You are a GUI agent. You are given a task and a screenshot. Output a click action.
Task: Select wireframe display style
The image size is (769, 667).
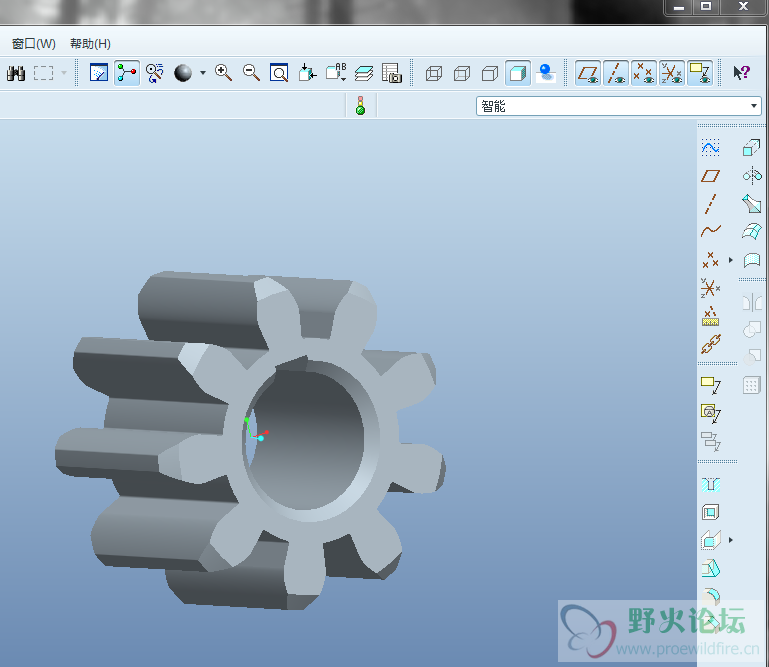pos(434,74)
